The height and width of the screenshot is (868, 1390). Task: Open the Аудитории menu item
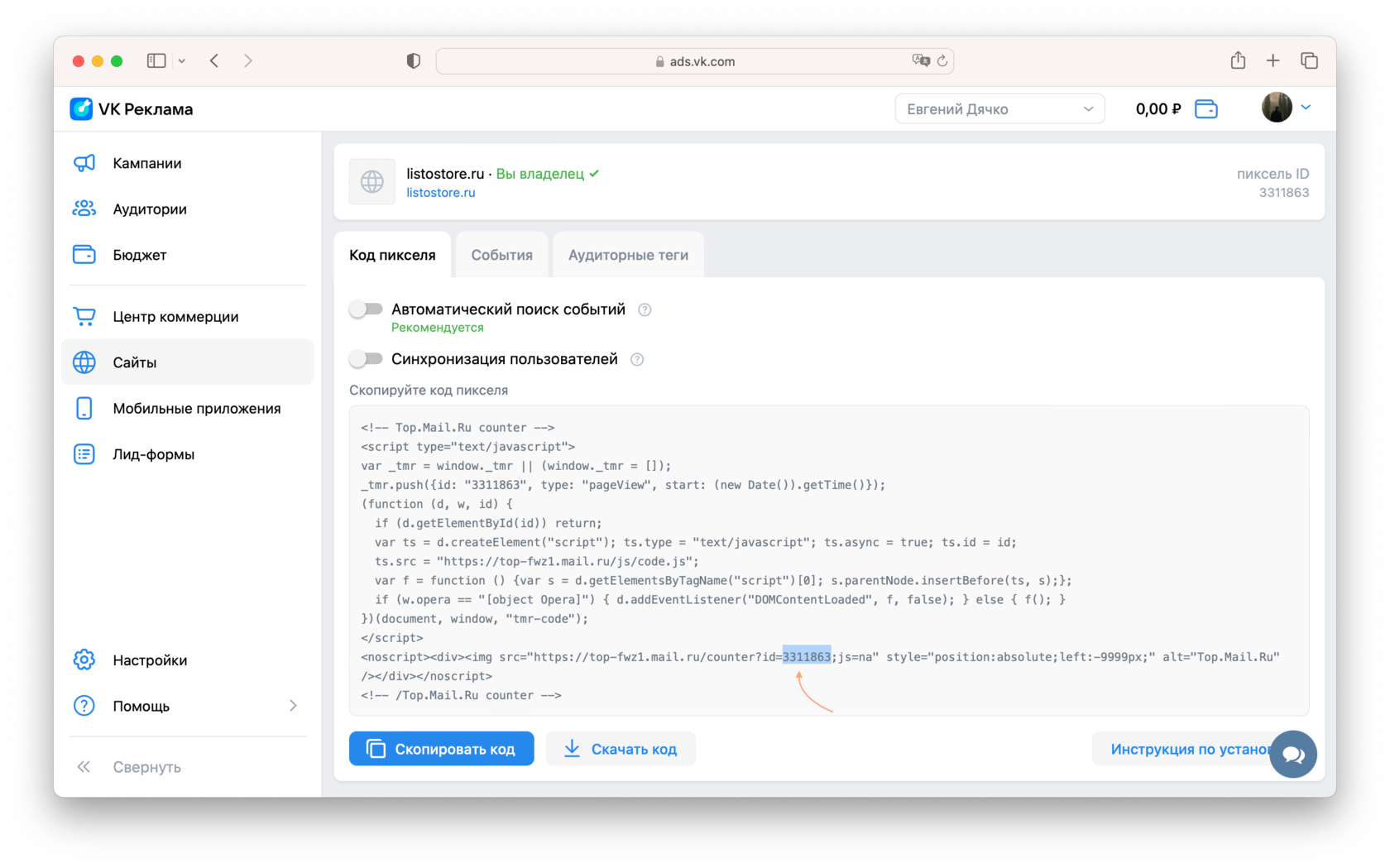click(x=188, y=209)
